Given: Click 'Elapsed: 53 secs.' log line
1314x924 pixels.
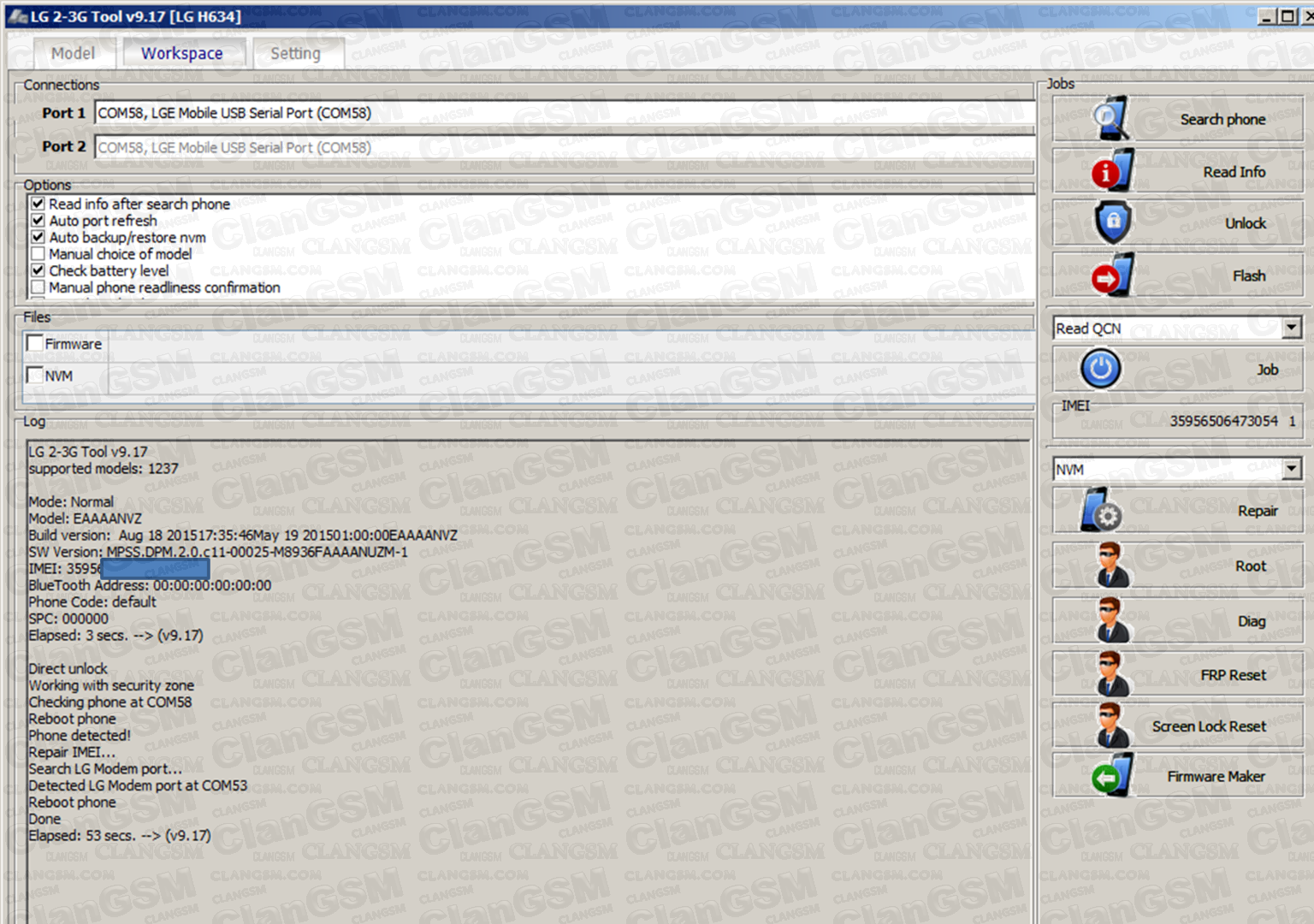Looking at the screenshot, I should 119,835.
